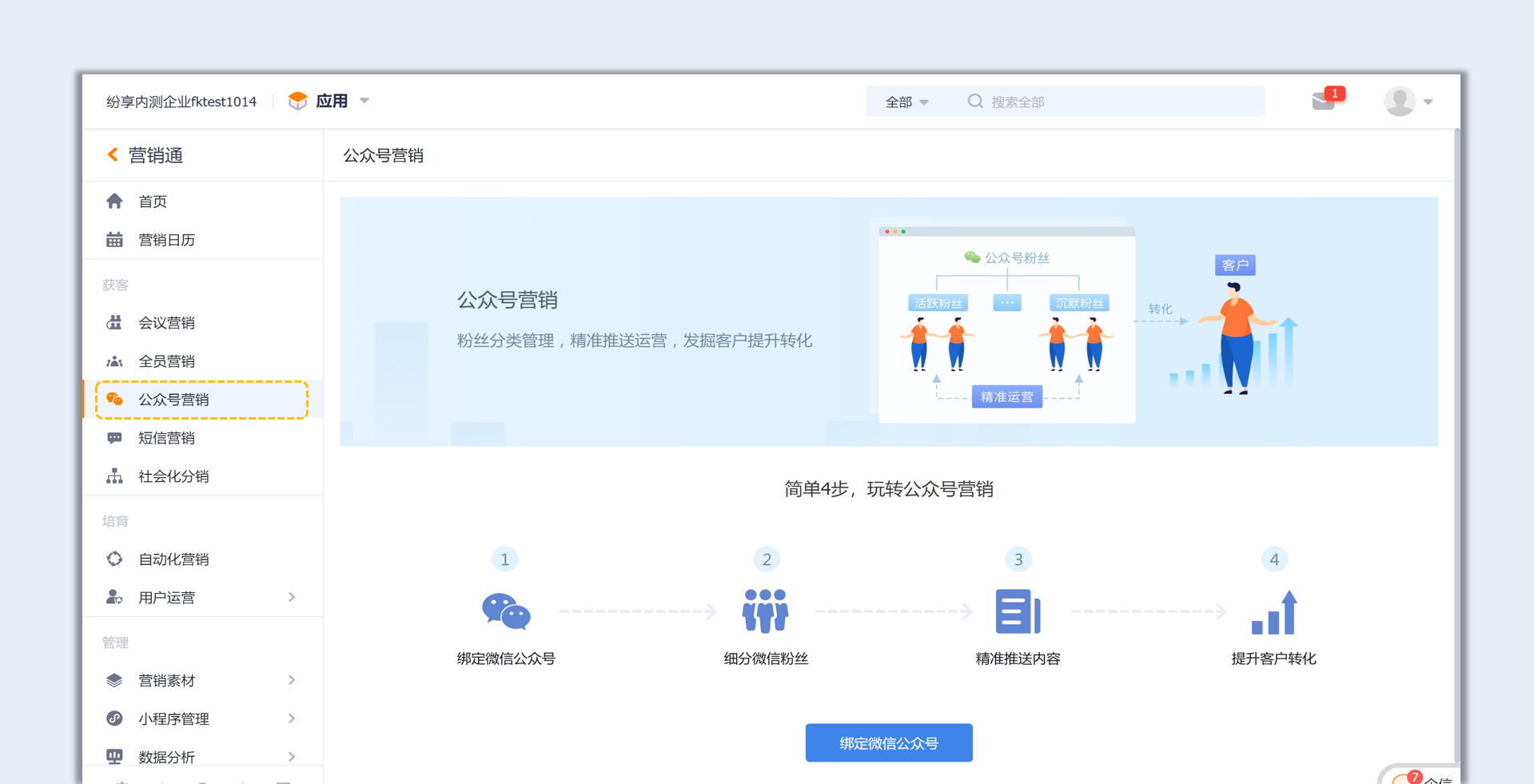Click the company name 纷享内测企业fktest1014
1534x784 pixels.
[x=181, y=101]
